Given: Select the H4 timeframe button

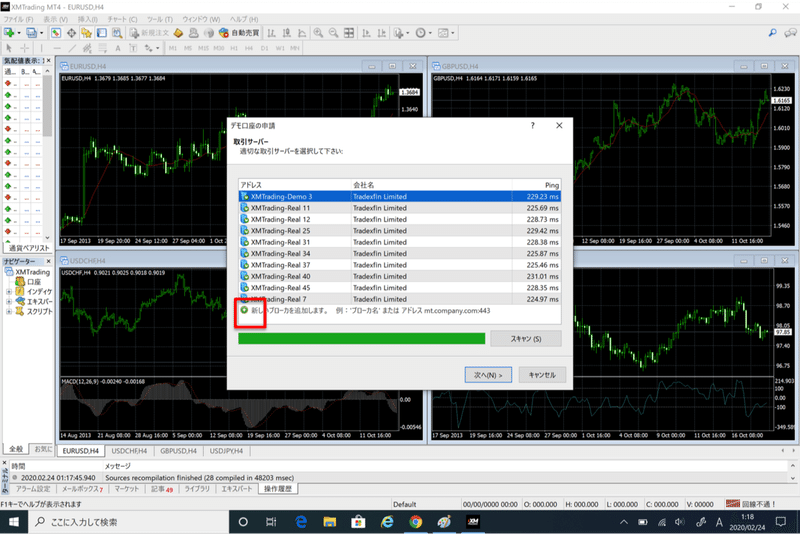Looking at the screenshot, I should 249,48.
